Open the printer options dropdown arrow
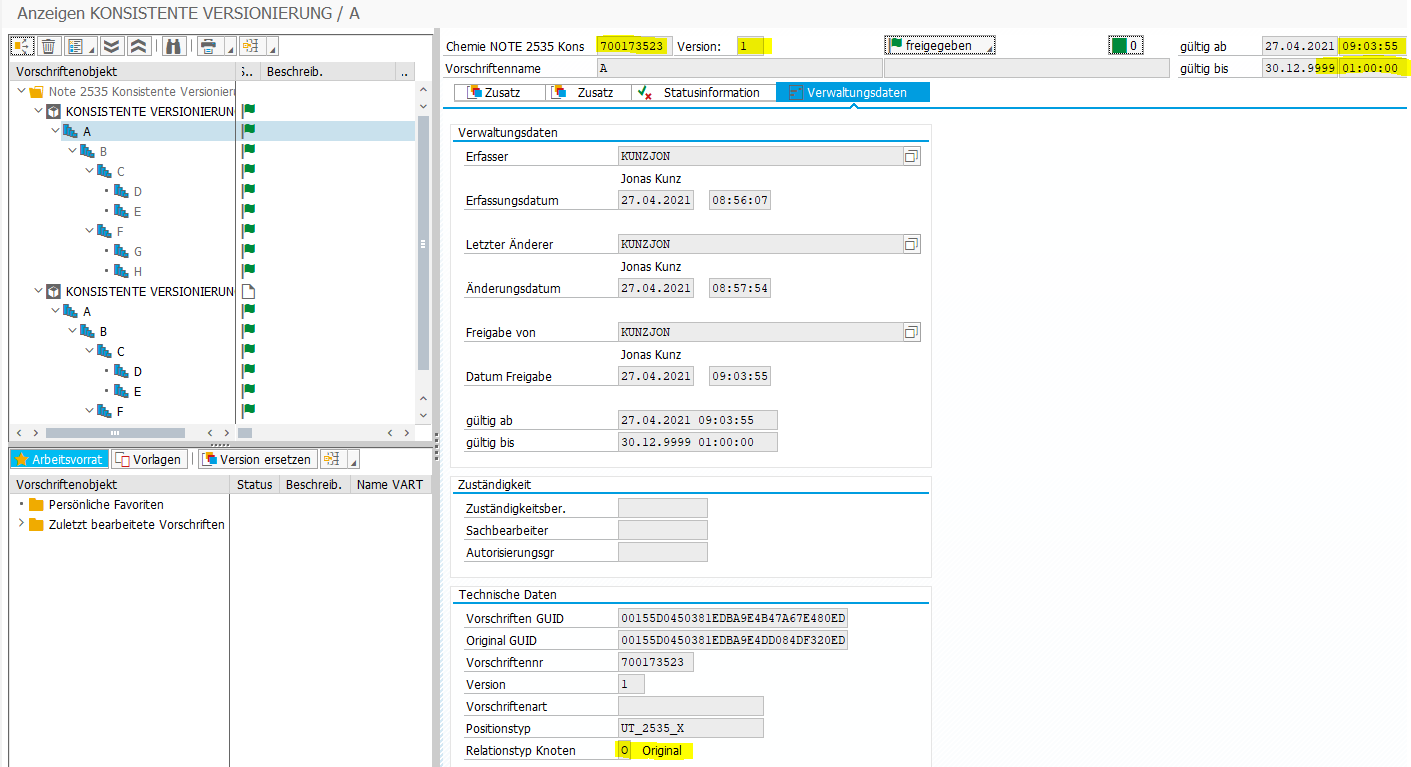The width and height of the screenshot is (1411, 767). (x=228, y=48)
